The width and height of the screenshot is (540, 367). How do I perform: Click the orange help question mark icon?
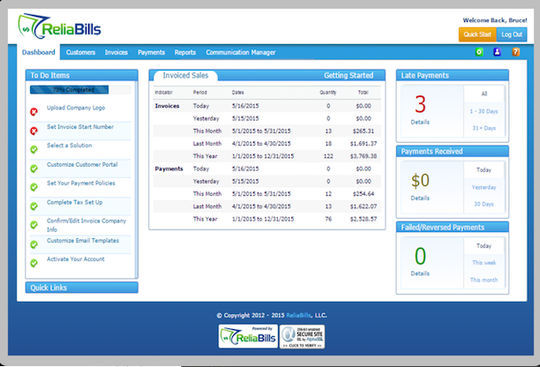(516, 52)
